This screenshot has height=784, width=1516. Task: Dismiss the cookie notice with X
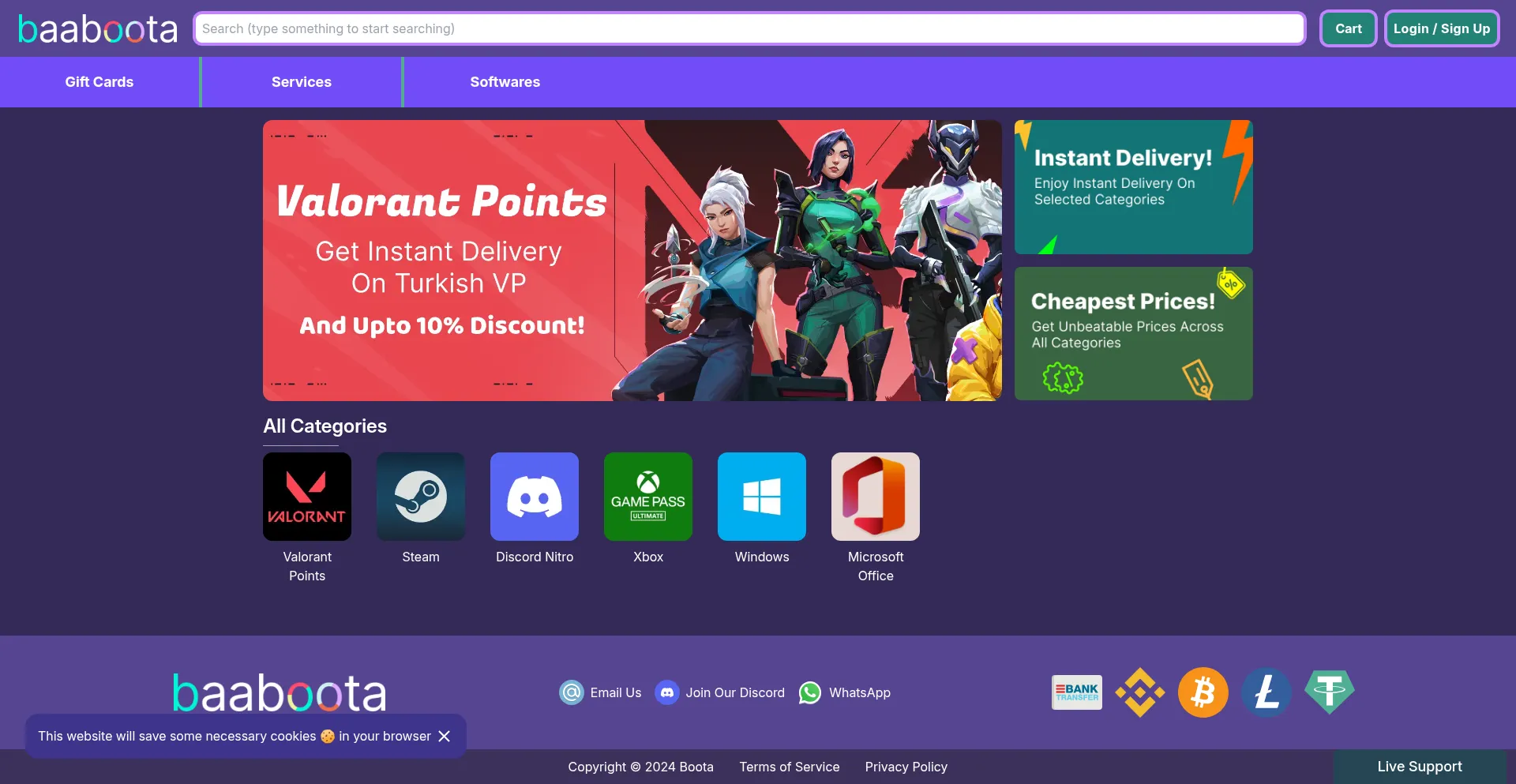coord(445,736)
